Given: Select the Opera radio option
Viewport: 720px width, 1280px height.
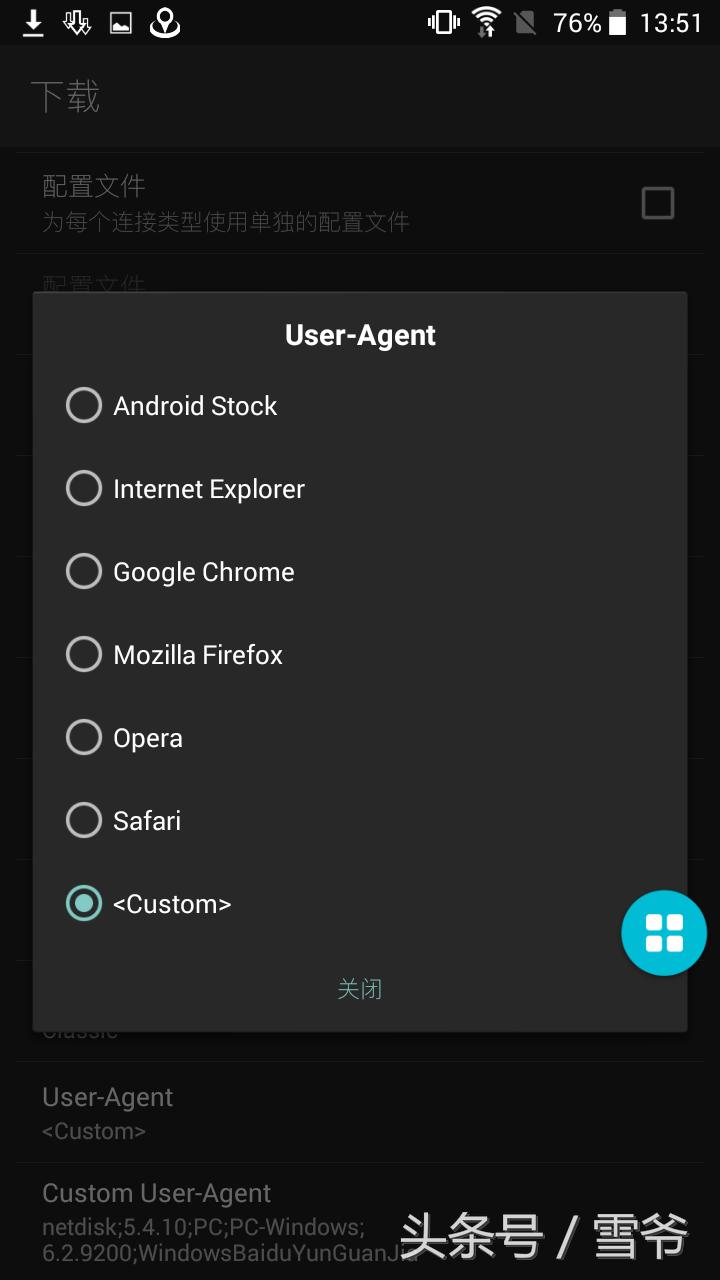Looking at the screenshot, I should (x=84, y=738).
